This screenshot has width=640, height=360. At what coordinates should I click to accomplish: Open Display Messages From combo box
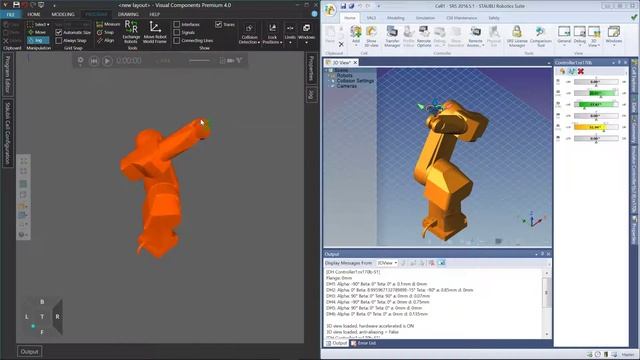coord(387,263)
